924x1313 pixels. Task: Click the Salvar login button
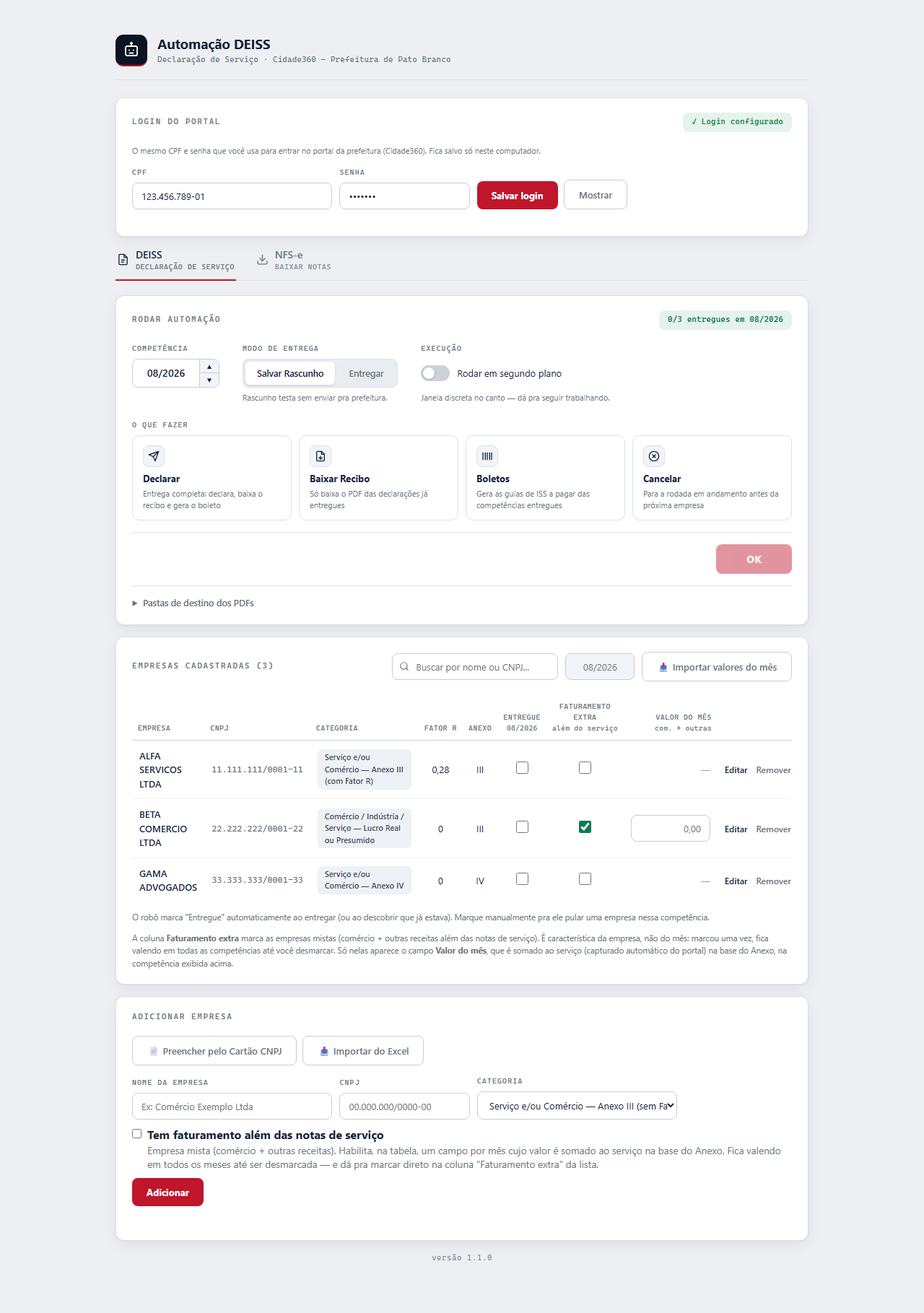518,196
